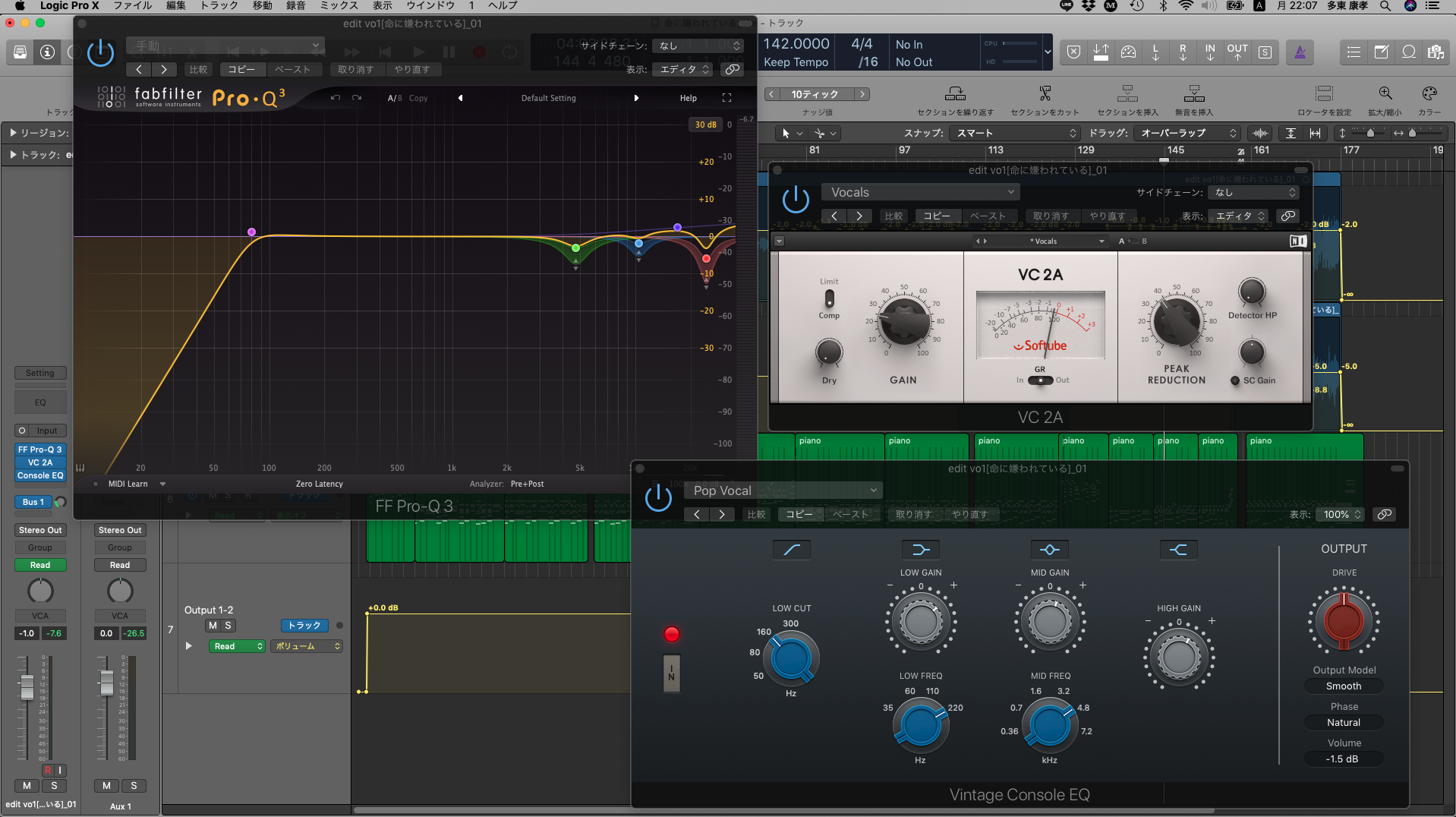The height and width of the screenshot is (817, 1456).
Task: Toggle the mid bell band button
Action: [1050, 550]
